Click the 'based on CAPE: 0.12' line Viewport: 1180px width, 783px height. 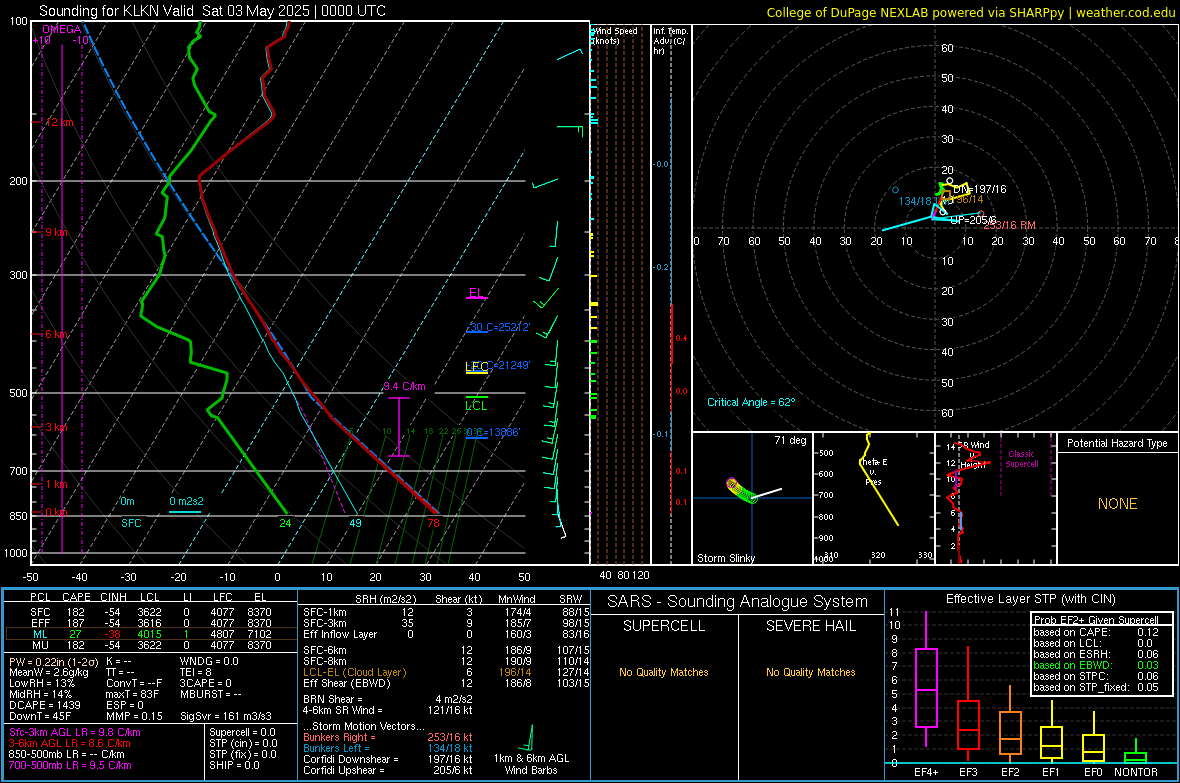1096,632
